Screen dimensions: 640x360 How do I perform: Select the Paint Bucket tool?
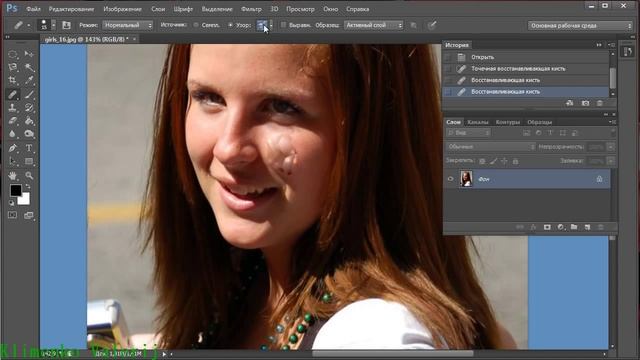coord(29,121)
